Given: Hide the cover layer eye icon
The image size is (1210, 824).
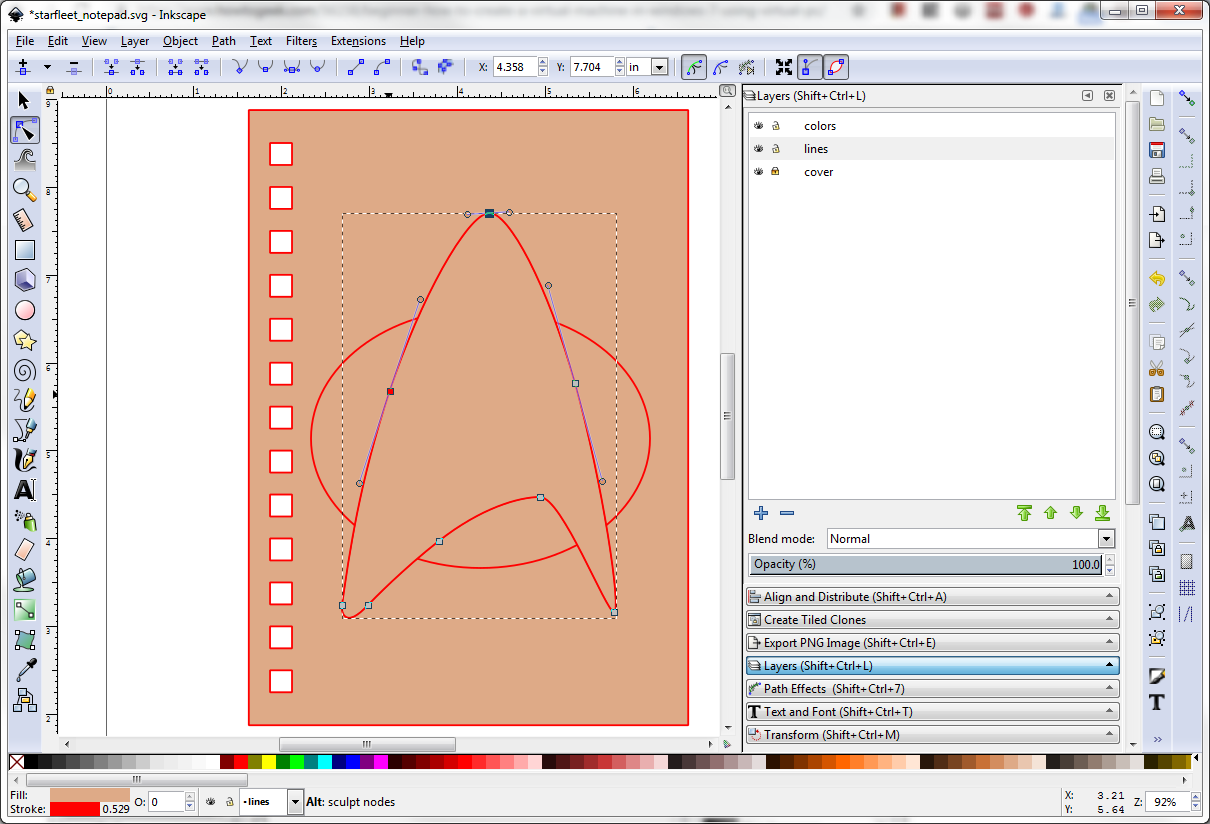Looking at the screenshot, I should tap(759, 172).
